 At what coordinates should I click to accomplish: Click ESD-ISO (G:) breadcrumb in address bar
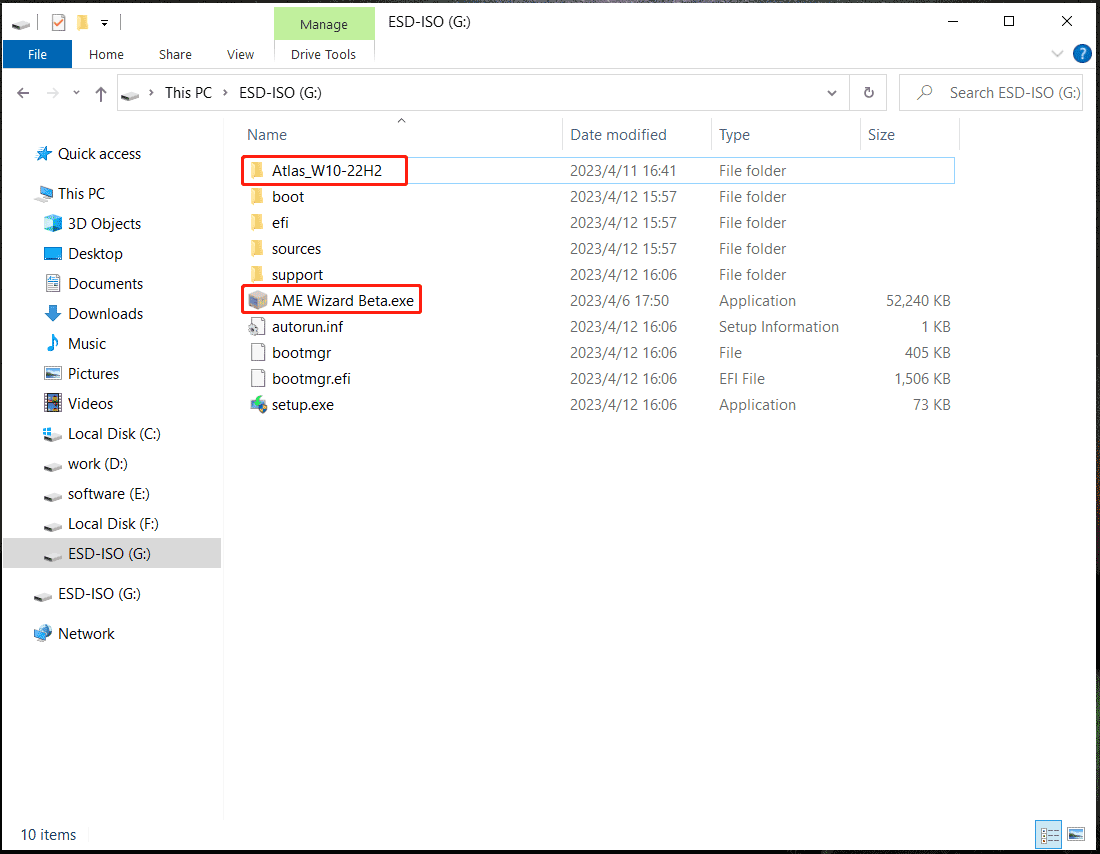280,93
